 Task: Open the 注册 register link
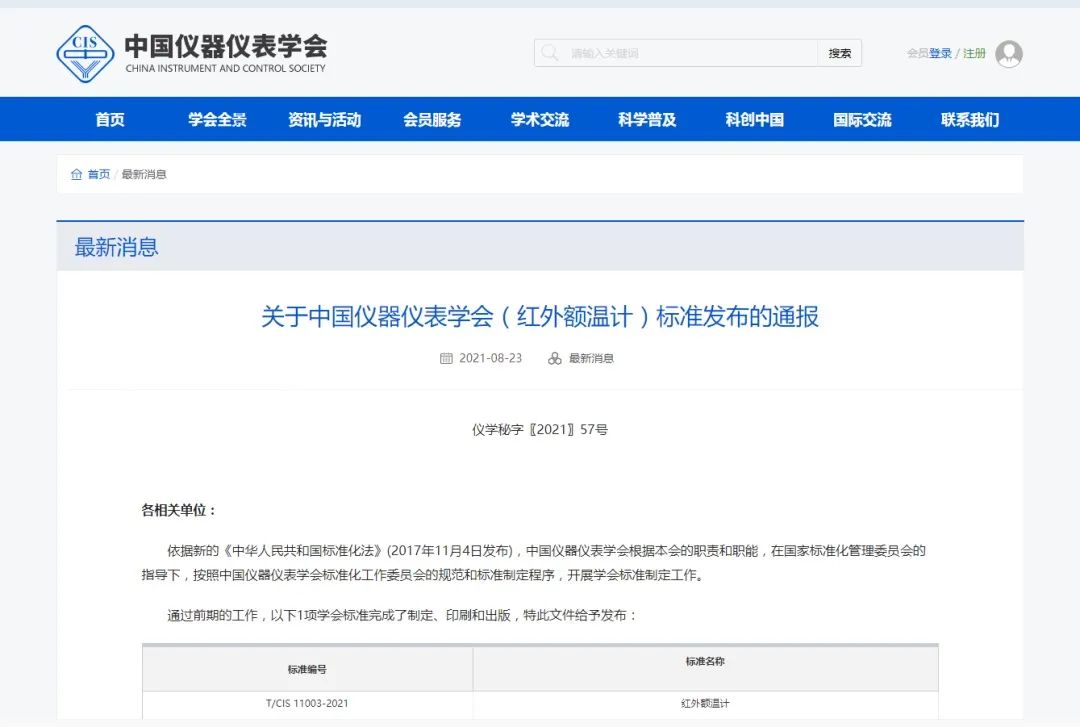pos(974,53)
